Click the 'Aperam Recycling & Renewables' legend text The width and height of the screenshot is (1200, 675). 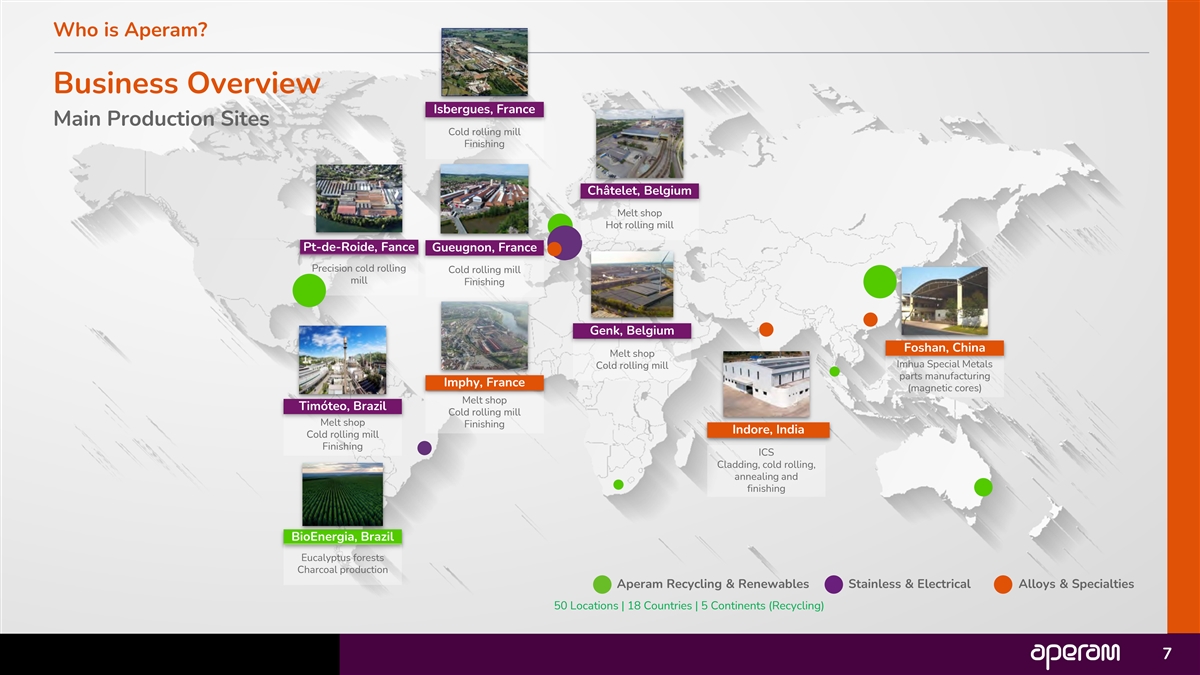[x=713, y=584]
